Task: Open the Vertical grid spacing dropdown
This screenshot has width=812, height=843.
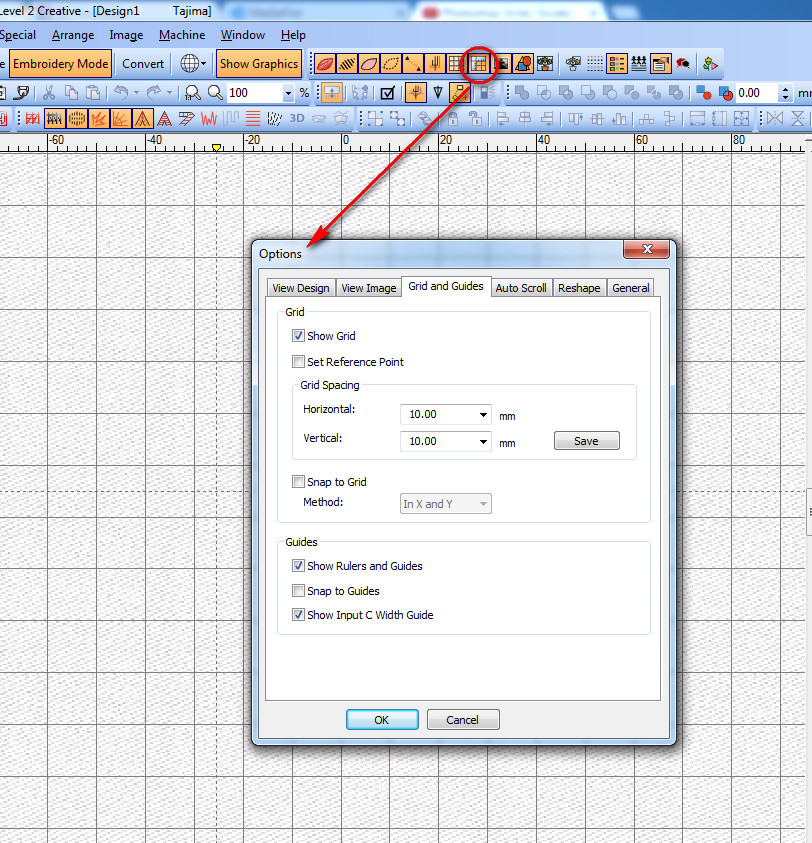Action: 483,441
